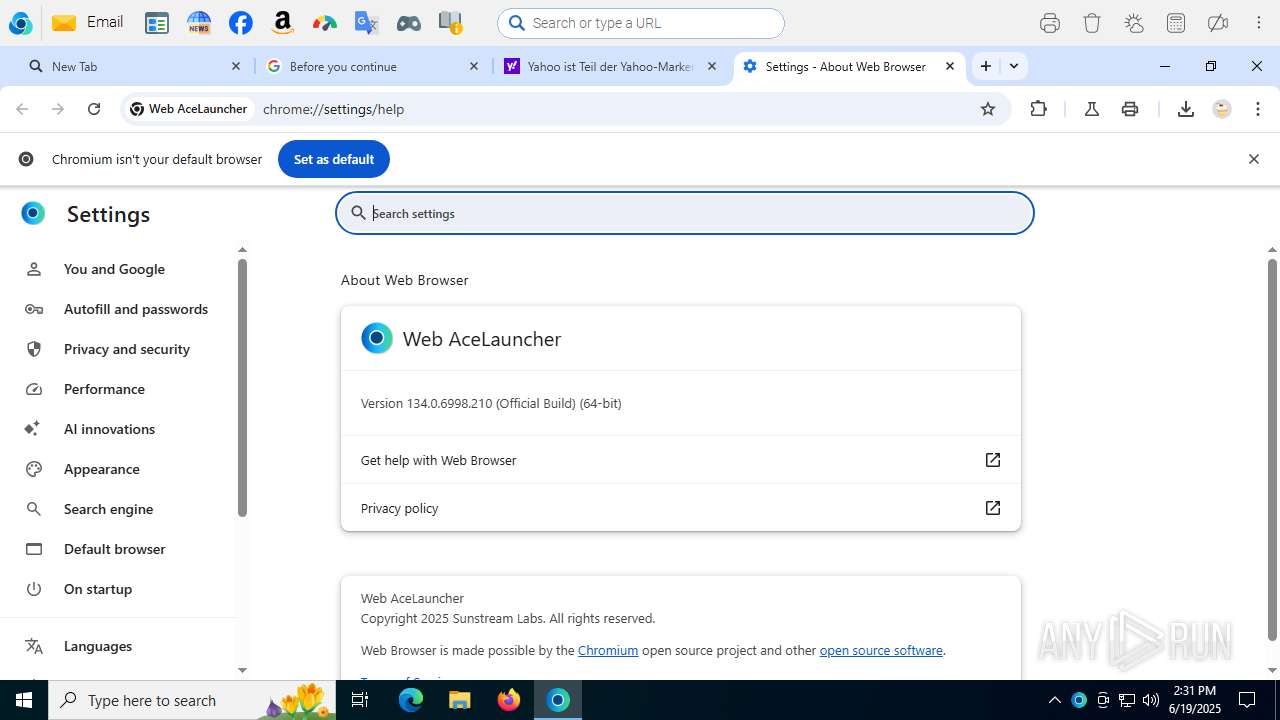
Task: Click the weather icon in top bar
Action: coord(1134,23)
